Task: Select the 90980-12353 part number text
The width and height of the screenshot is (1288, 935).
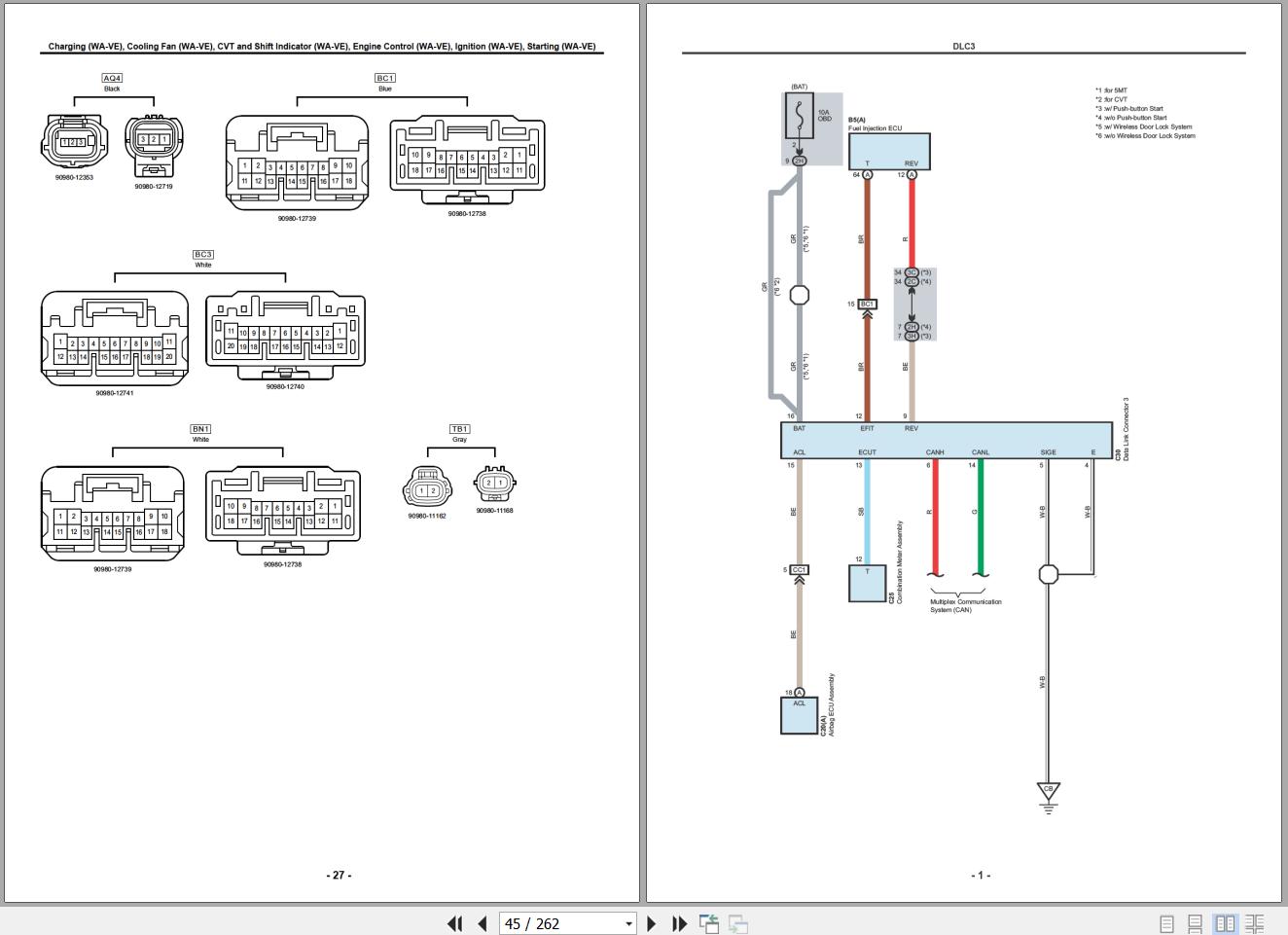Action: click(x=76, y=179)
